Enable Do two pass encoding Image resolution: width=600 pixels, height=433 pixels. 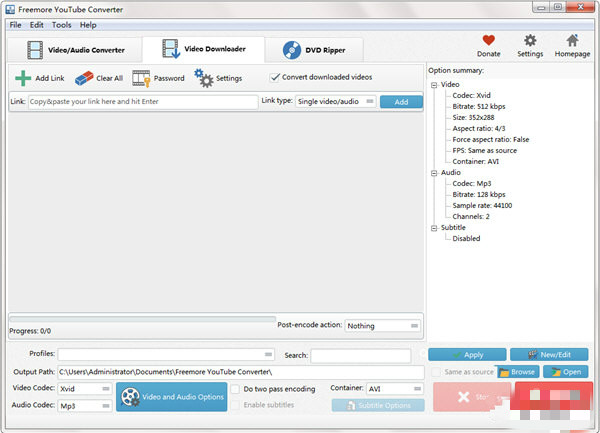(235, 389)
